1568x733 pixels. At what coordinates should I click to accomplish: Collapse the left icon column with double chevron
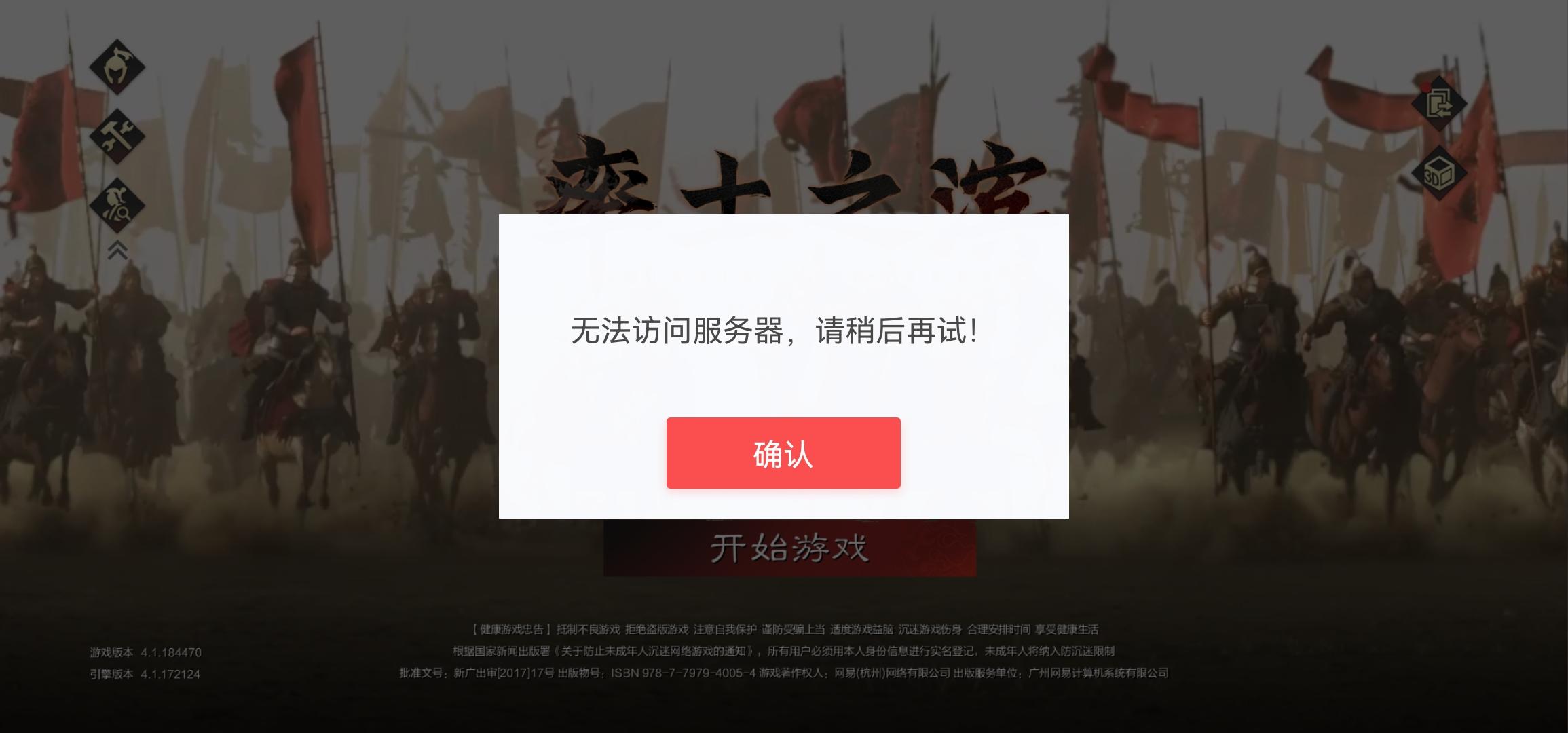click(x=117, y=250)
